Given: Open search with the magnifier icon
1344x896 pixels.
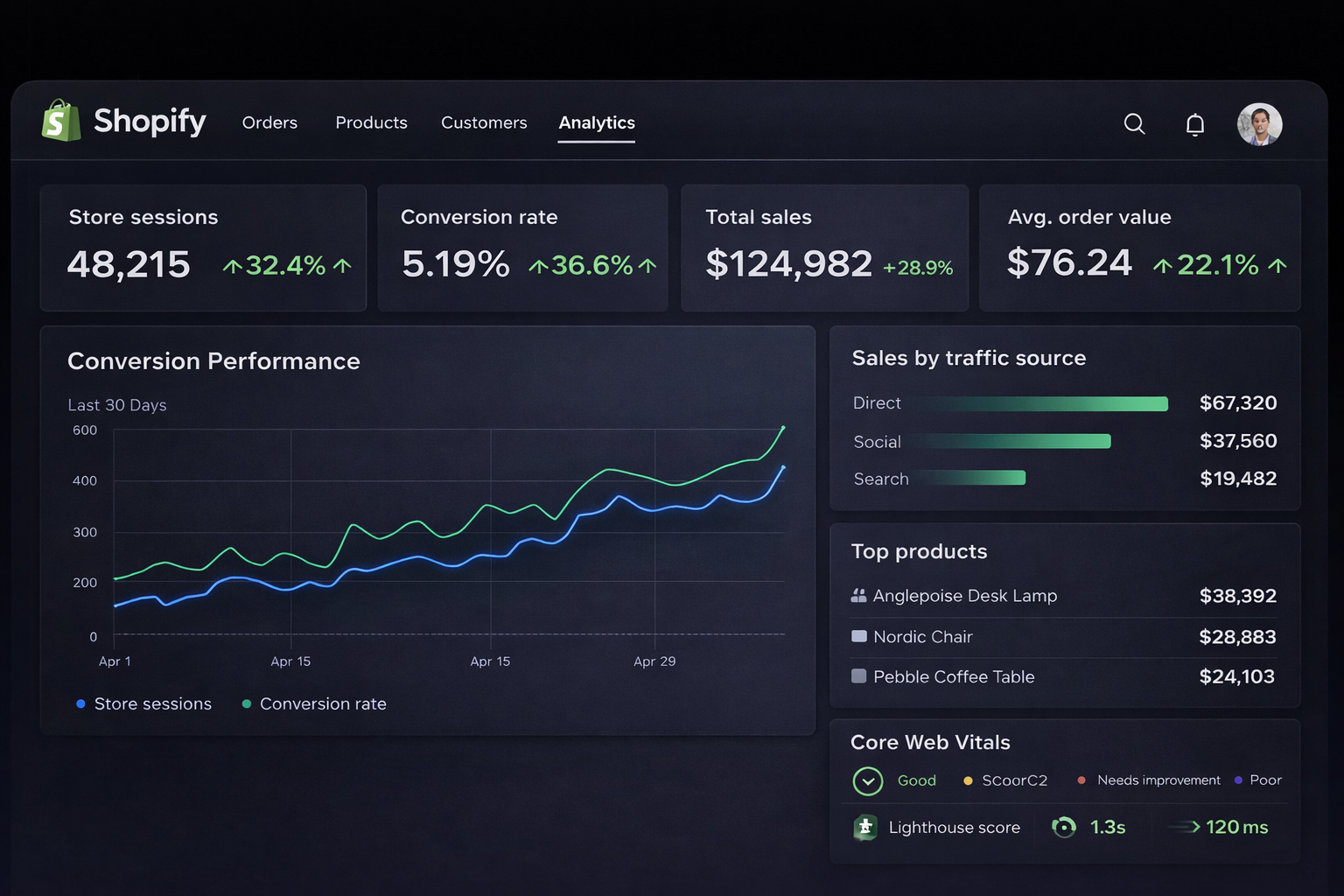Looking at the screenshot, I should pyautogui.click(x=1134, y=123).
